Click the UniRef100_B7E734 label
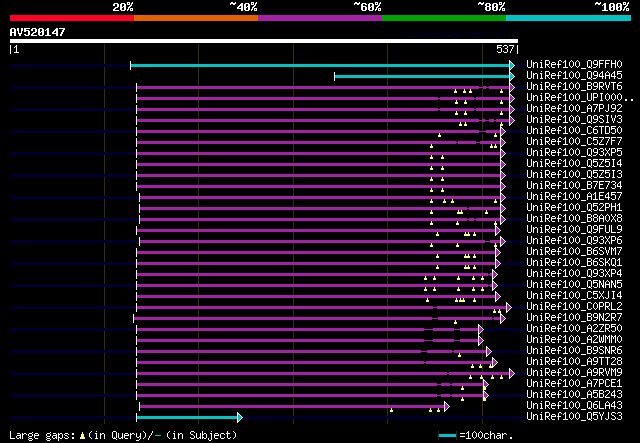The width and height of the screenshot is (640, 443). point(574,186)
